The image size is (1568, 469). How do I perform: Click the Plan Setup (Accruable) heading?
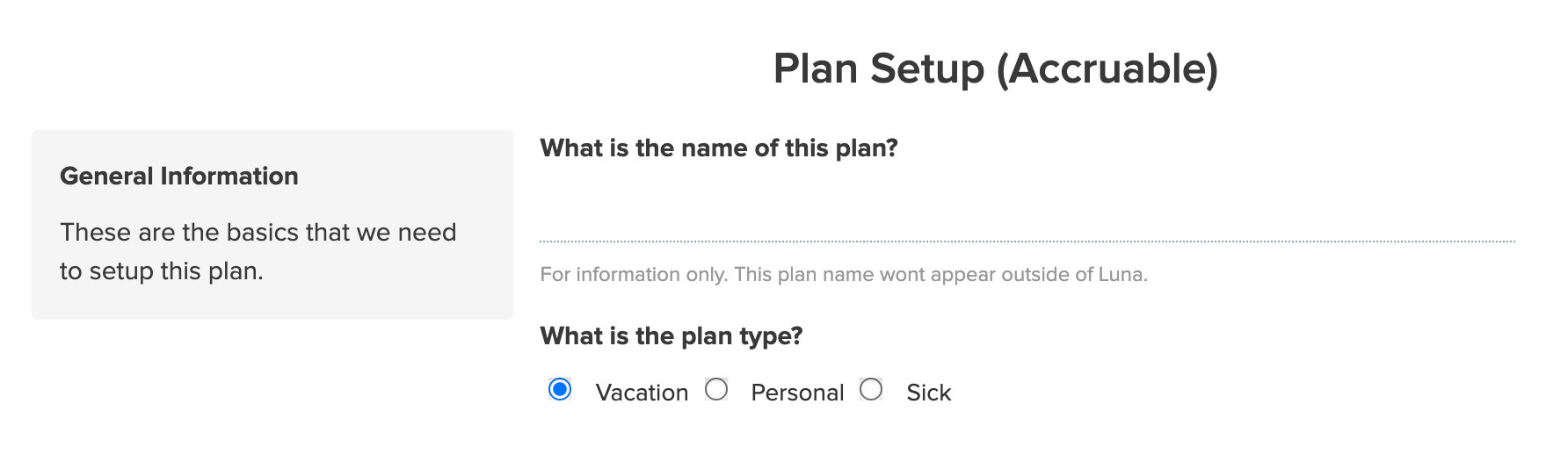coord(995,69)
